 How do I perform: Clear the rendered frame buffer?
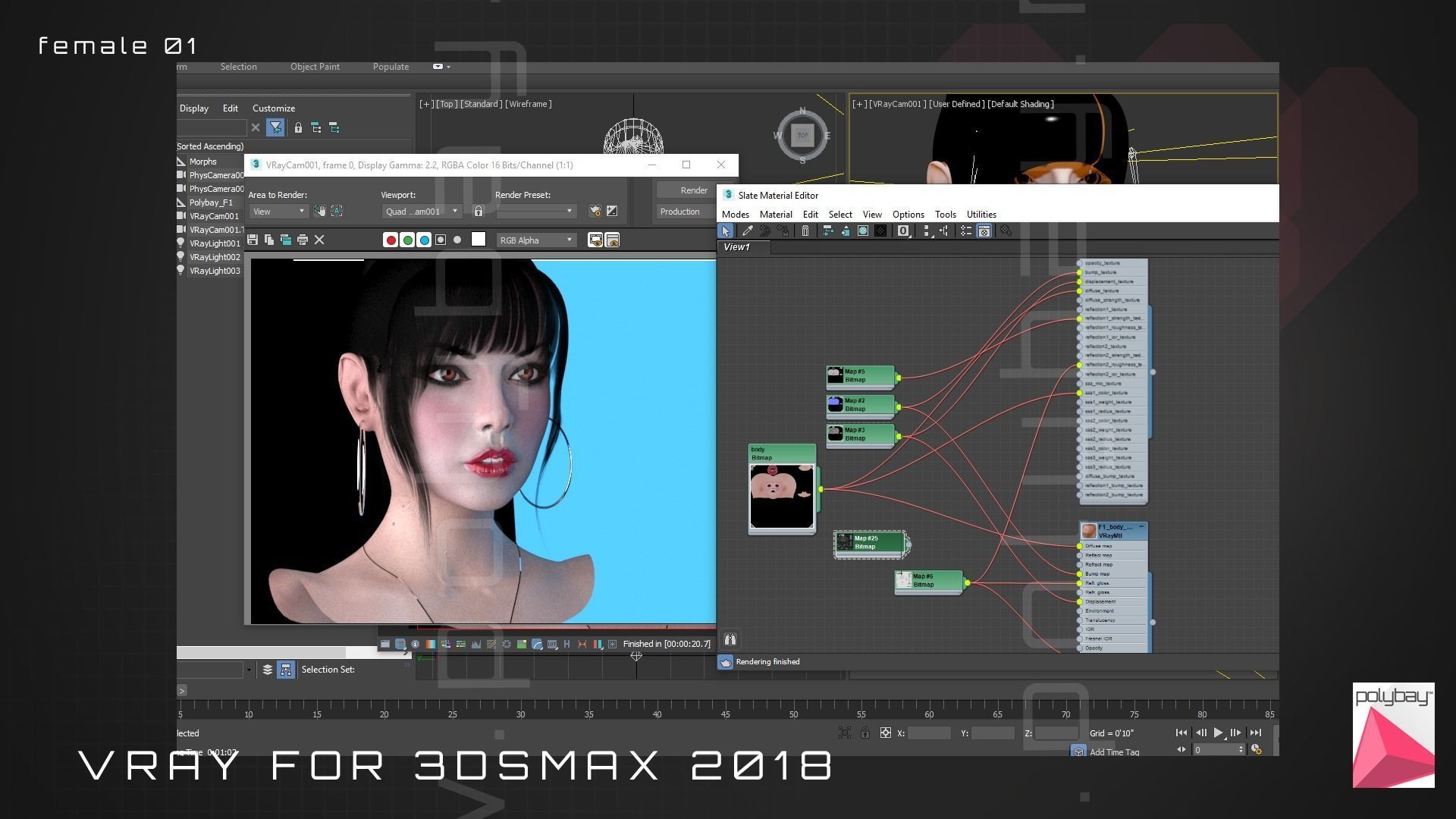[319, 240]
